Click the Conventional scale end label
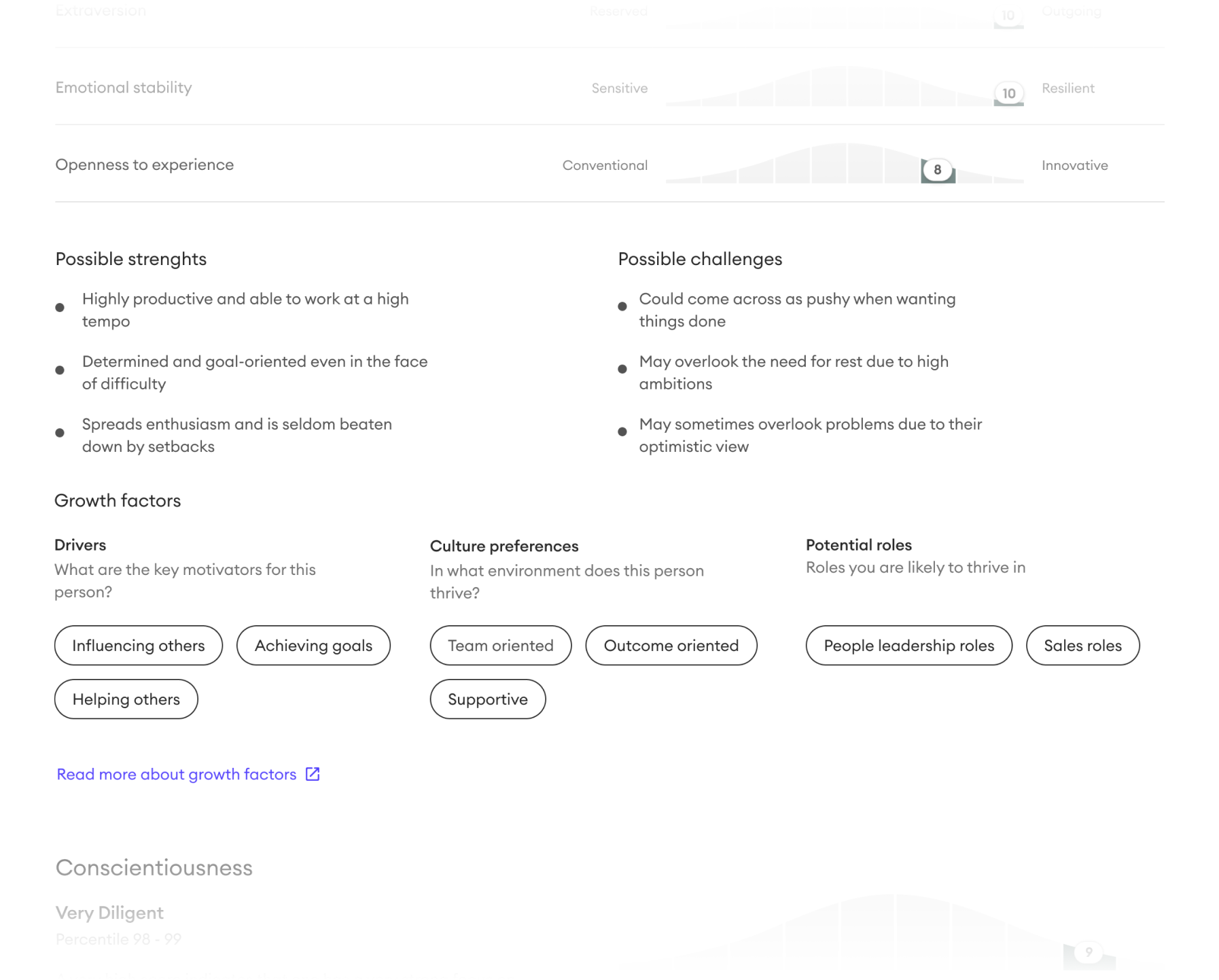Screen dimensions: 1219x980 (x=605, y=166)
